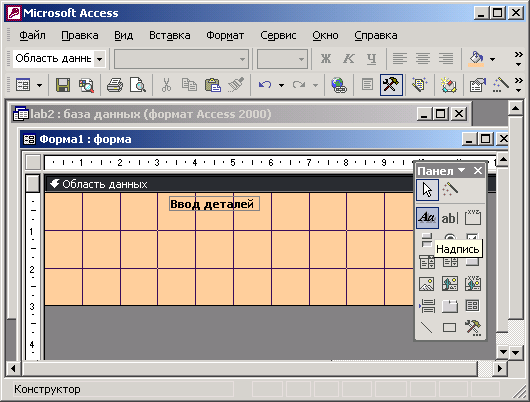Toggle align right text button
The width and height of the screenshot is (530, 402).
click(446, 59)
